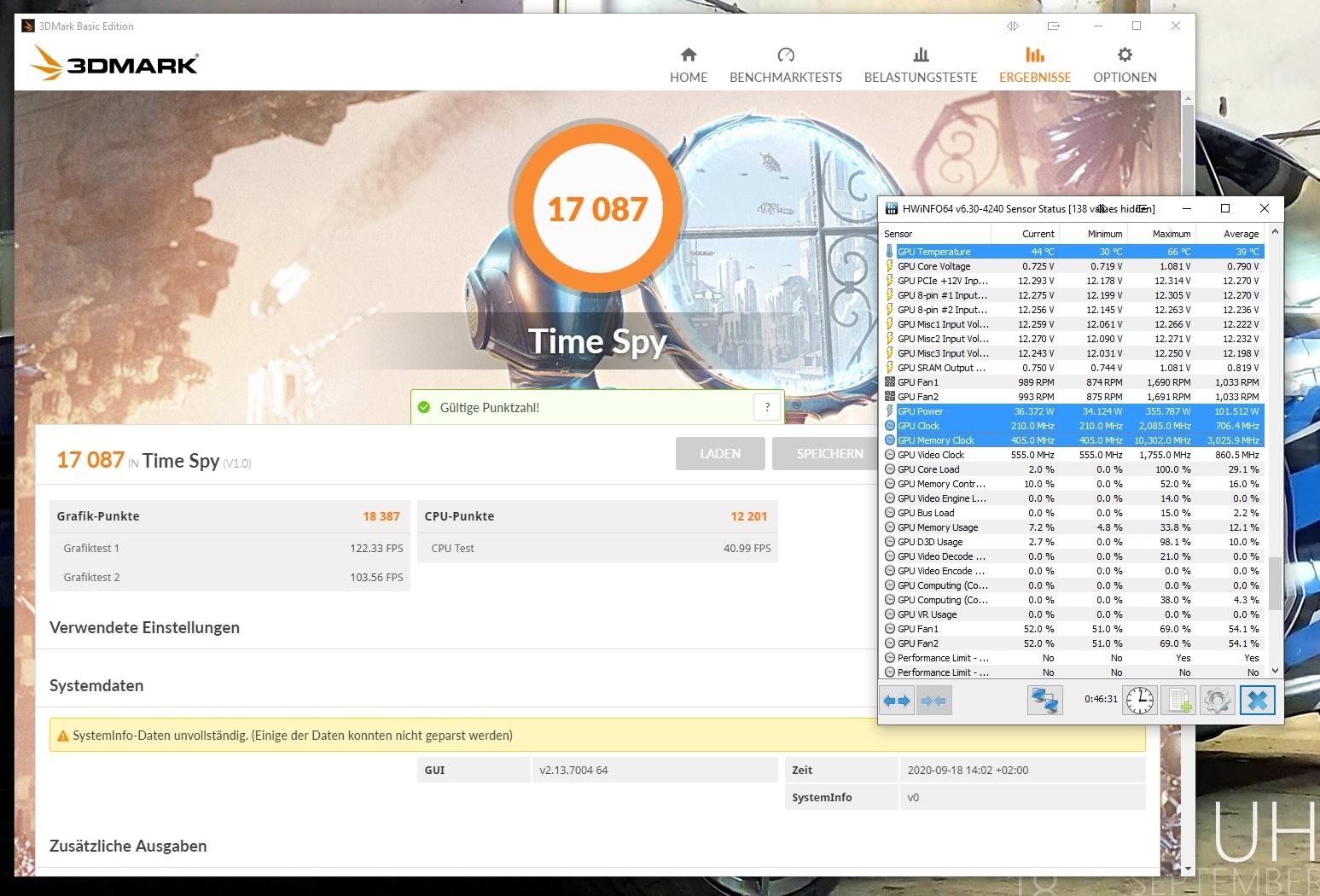Maximize the HWiNFO64 window
Screen dimensions: 1320x896
point(1225,208)
